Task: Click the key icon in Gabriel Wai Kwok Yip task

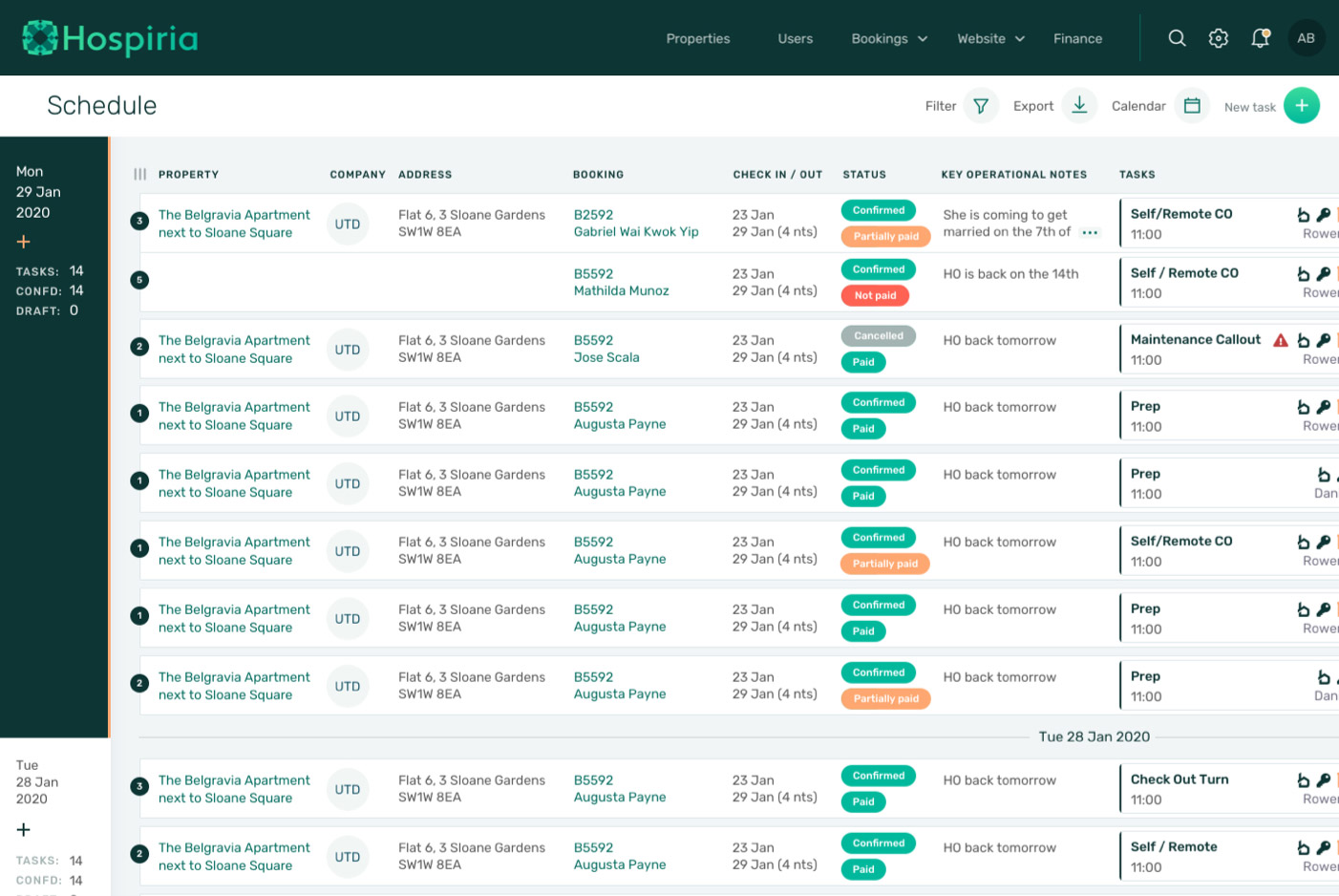Action: coord(1323,215)
